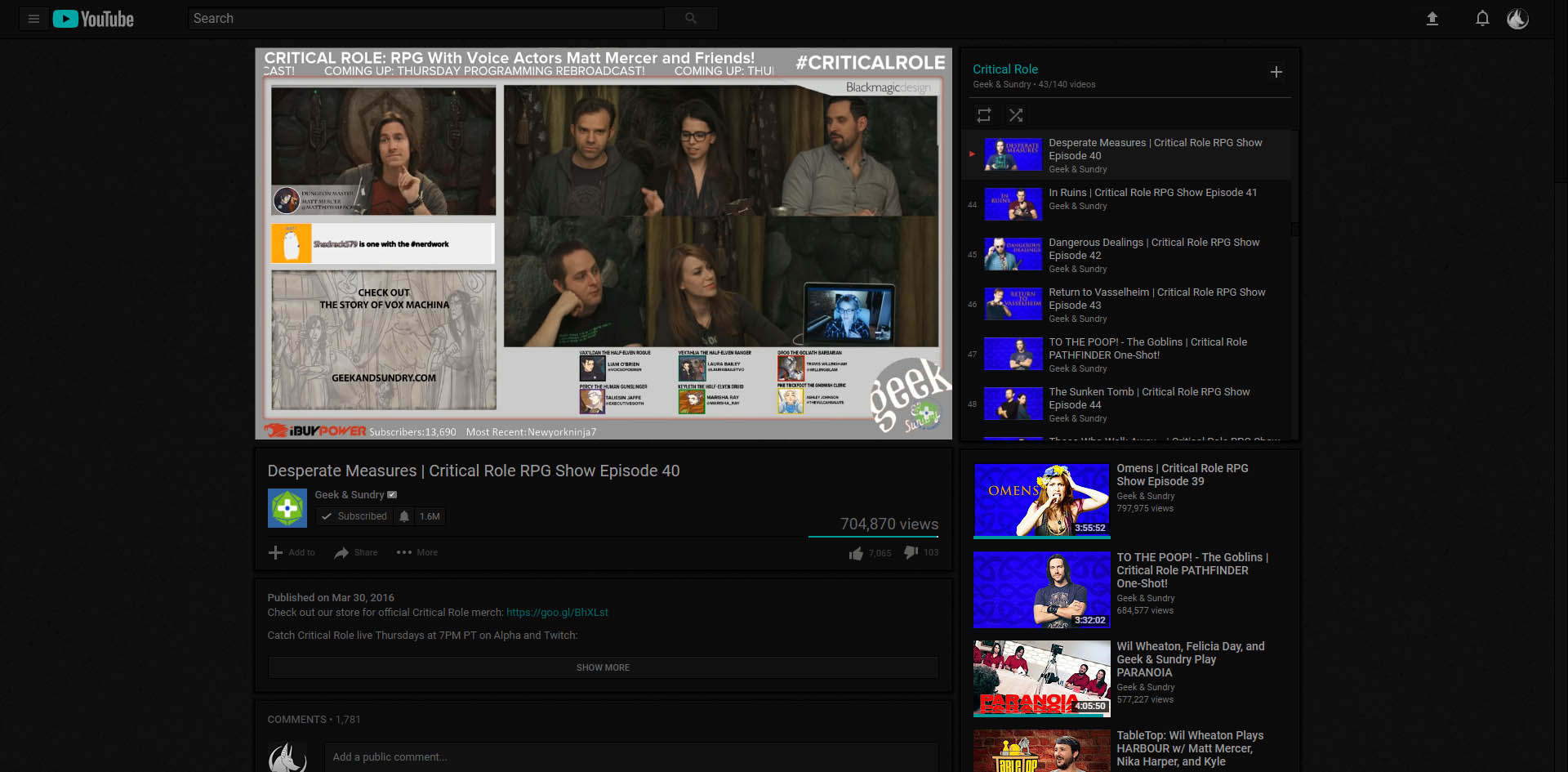The width and height of the screenshot is (1568, 772).
Task: Click the Critical Role playlist title
Action: tap(1005, 69)
